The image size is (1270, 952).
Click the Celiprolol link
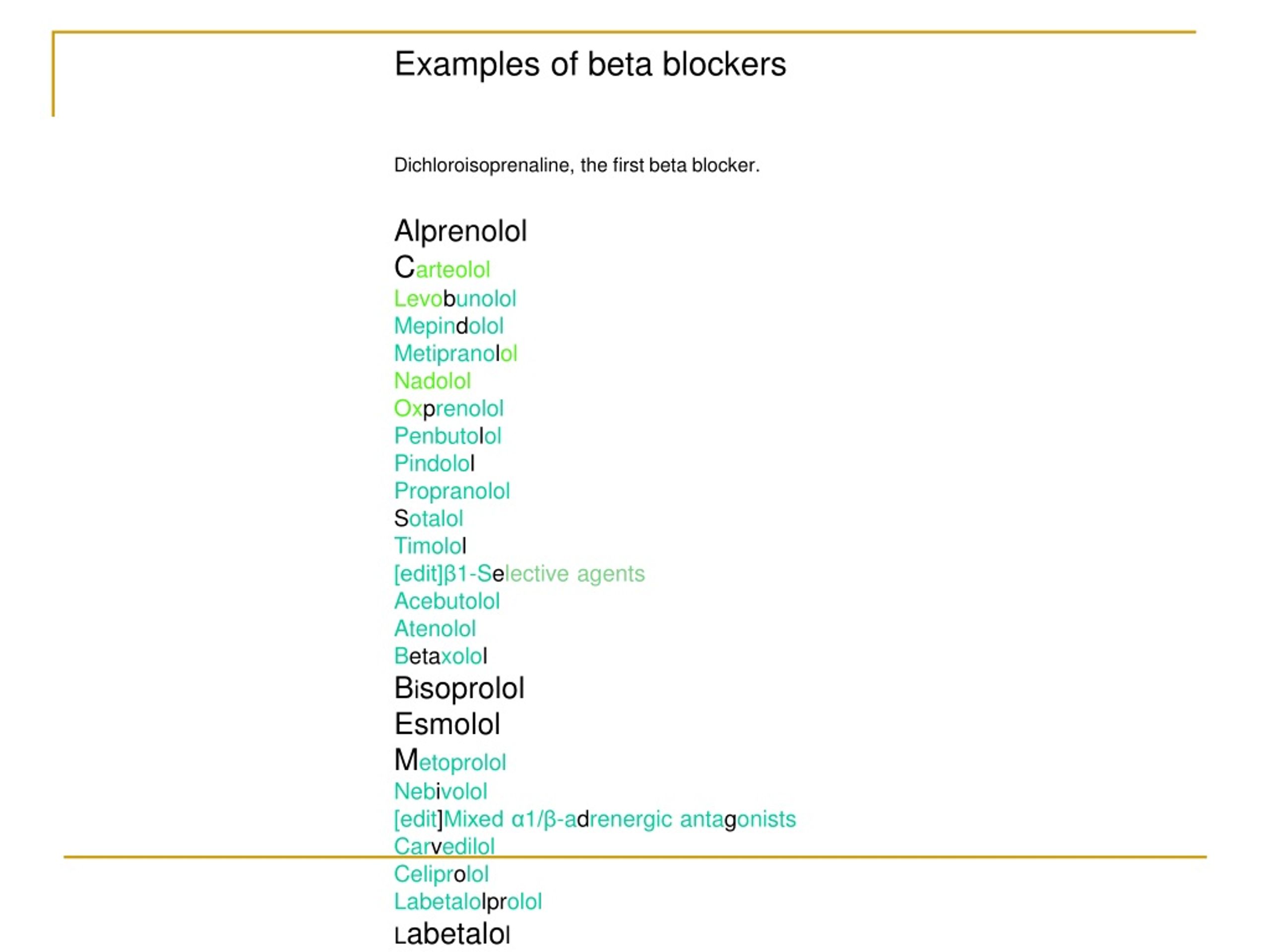[x=442, y=875]
